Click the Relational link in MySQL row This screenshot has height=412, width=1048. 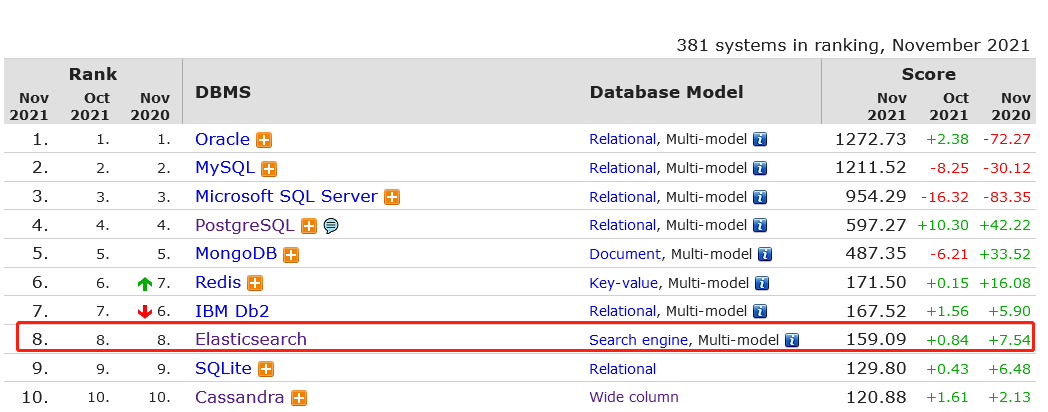click(622, 169)
